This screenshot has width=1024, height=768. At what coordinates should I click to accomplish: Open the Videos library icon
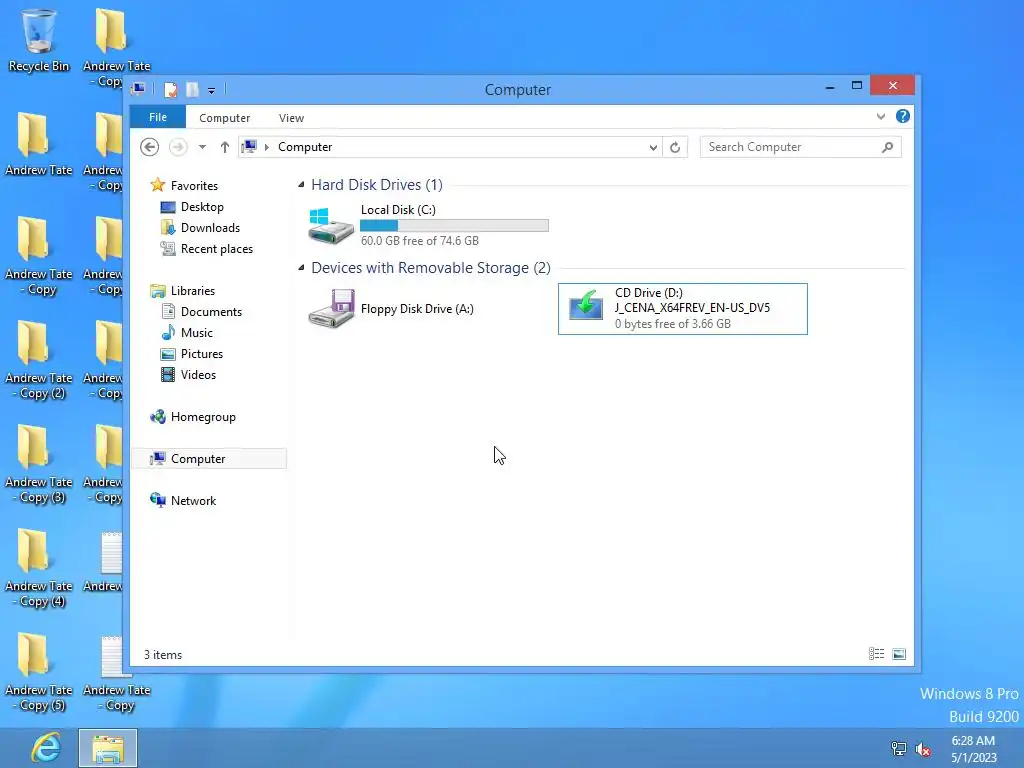coord(168,374)
